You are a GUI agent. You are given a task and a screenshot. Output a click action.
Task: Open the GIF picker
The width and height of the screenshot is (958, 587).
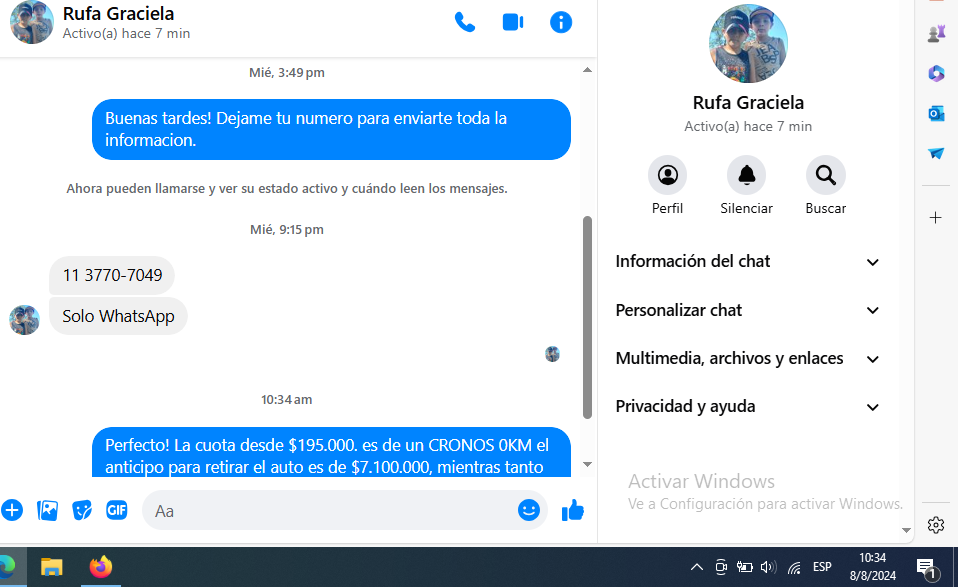(117, 510)
